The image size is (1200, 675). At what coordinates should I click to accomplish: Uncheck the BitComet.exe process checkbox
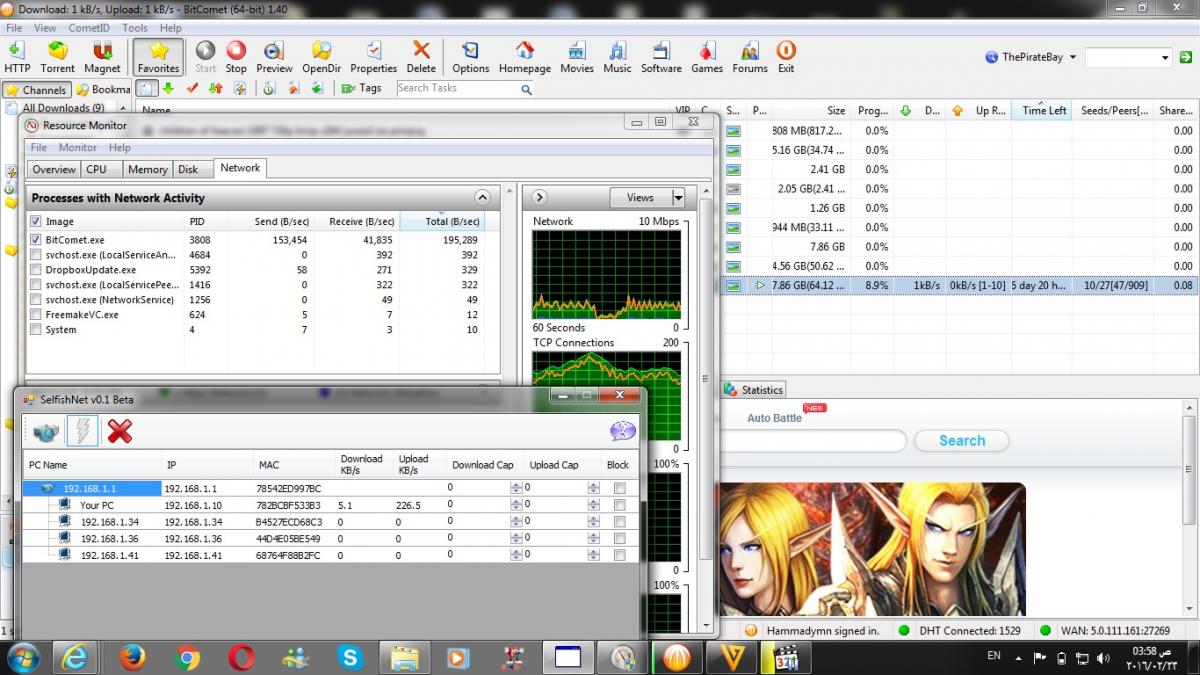36,240
